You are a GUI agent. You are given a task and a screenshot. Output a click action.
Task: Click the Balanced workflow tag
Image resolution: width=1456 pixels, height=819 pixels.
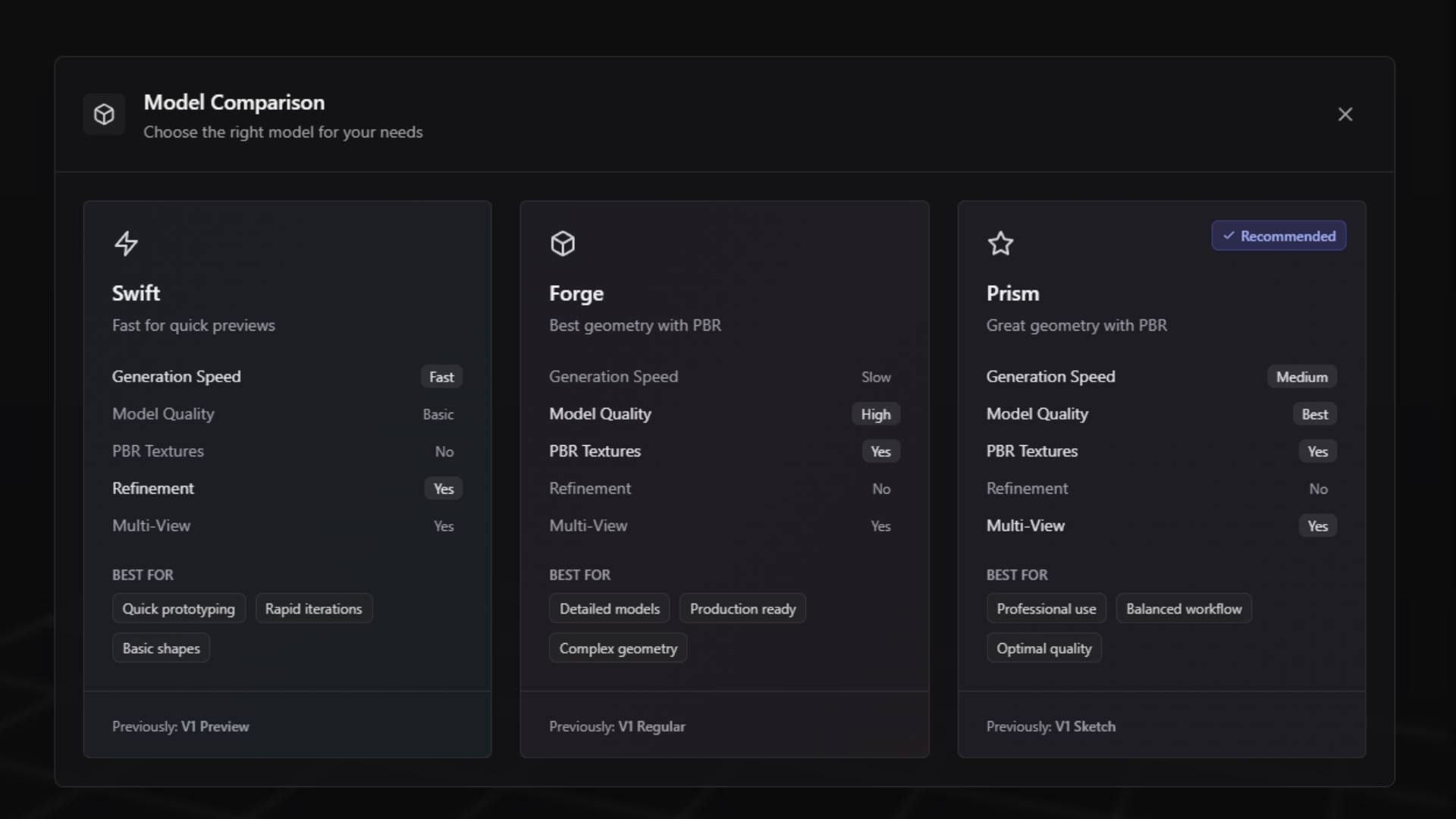[1184, 609]
